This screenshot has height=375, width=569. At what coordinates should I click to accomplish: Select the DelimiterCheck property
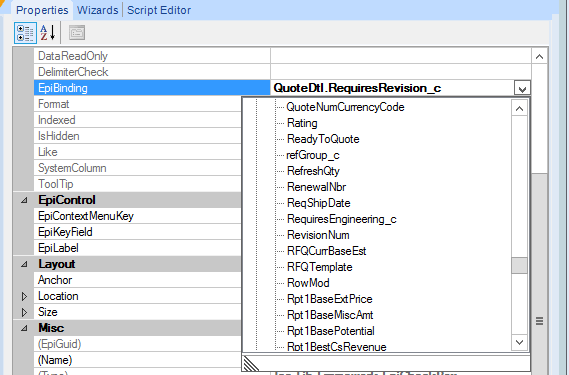point(152,72)
